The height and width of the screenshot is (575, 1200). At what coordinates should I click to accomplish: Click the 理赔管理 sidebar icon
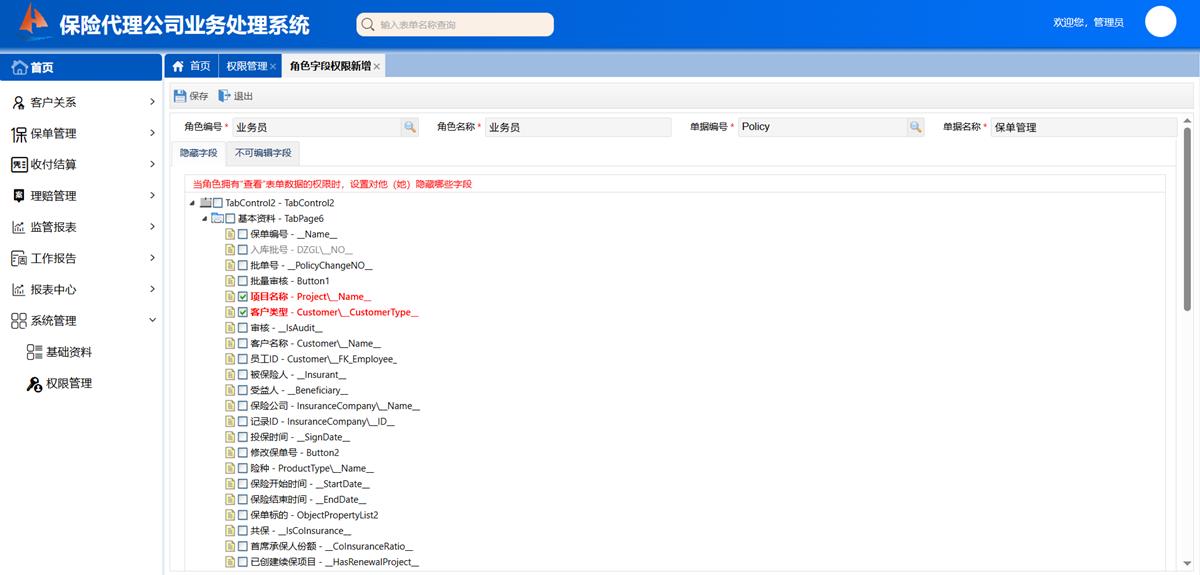click(19, 196)
